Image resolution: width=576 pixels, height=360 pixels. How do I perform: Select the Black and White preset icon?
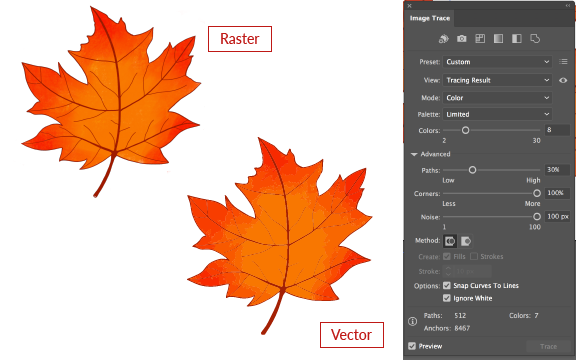pos(517,39)
